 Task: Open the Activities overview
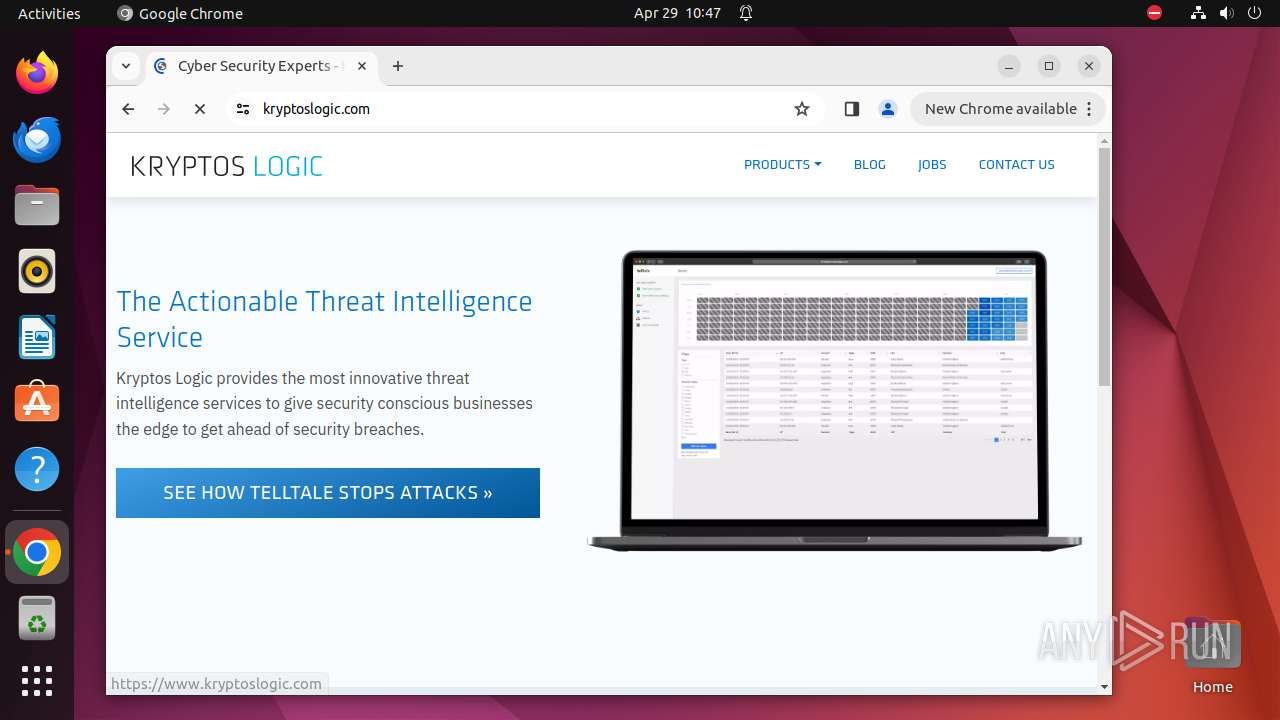tap(49, 13)
